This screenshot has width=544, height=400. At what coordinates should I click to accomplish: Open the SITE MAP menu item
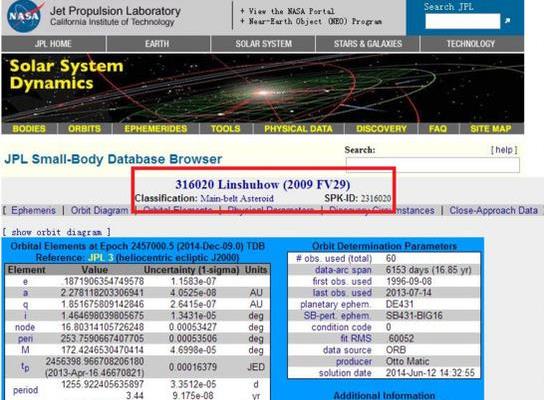pos(491,129)
